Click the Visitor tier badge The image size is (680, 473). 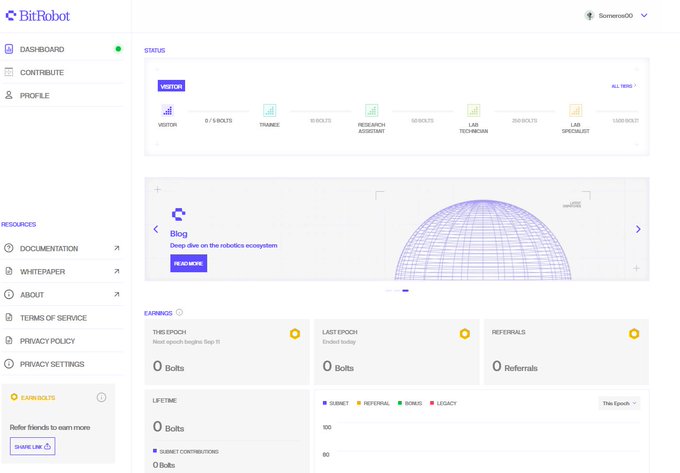coord(171,86)
